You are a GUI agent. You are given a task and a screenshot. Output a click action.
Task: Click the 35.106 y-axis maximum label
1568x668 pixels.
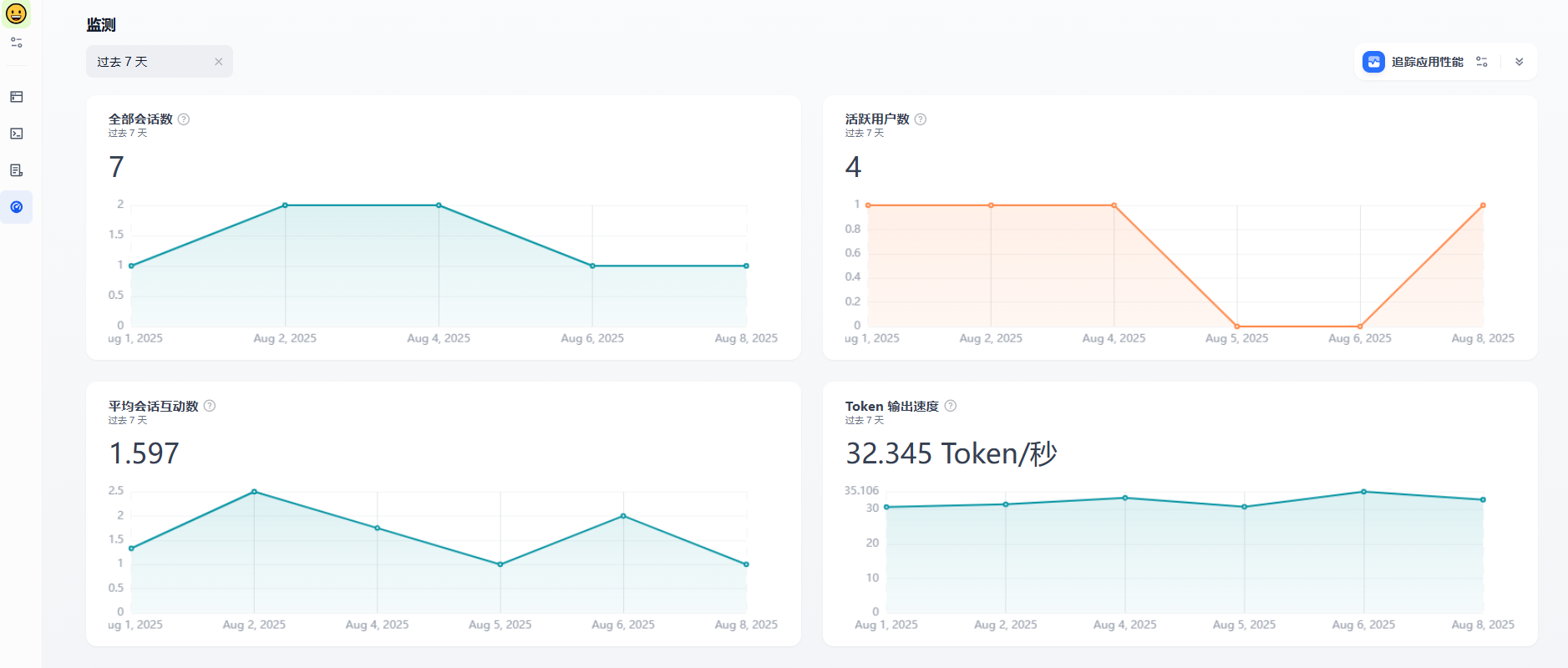tap(862, 490)
